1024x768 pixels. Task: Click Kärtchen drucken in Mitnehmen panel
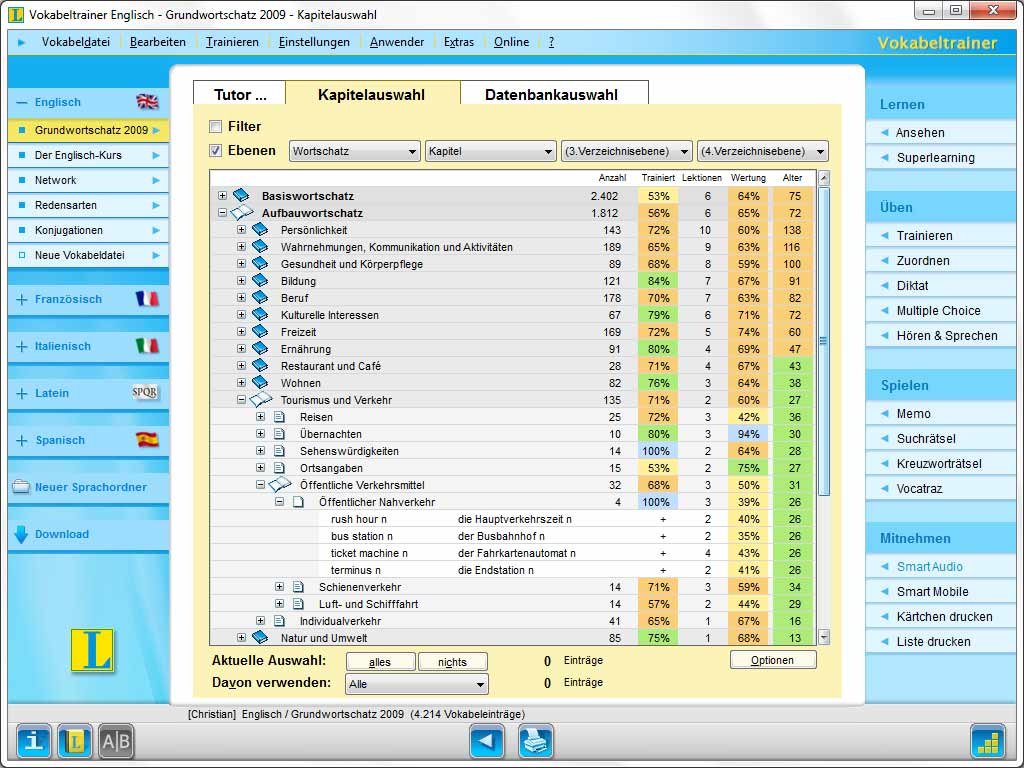coord(944,616)
